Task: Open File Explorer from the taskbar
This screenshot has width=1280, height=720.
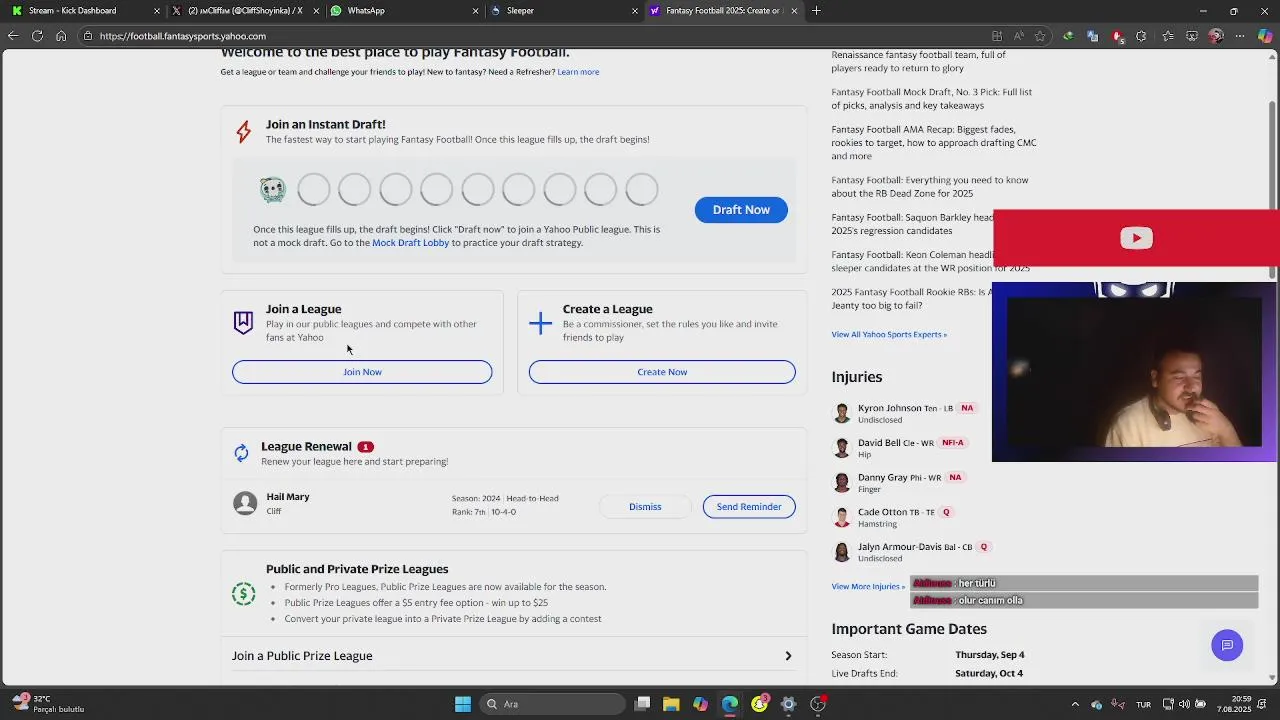Action: tap(671, 704)
